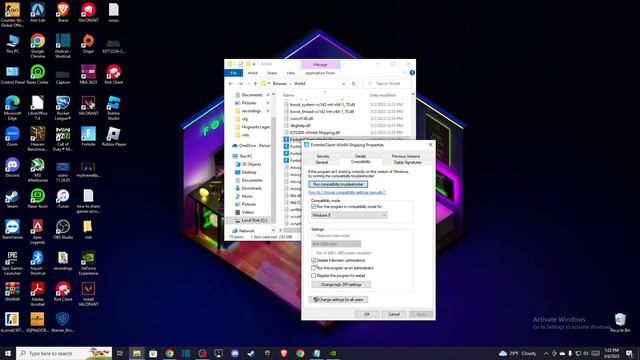Cancel the properties dialog
640x360 pixels.
393,314
